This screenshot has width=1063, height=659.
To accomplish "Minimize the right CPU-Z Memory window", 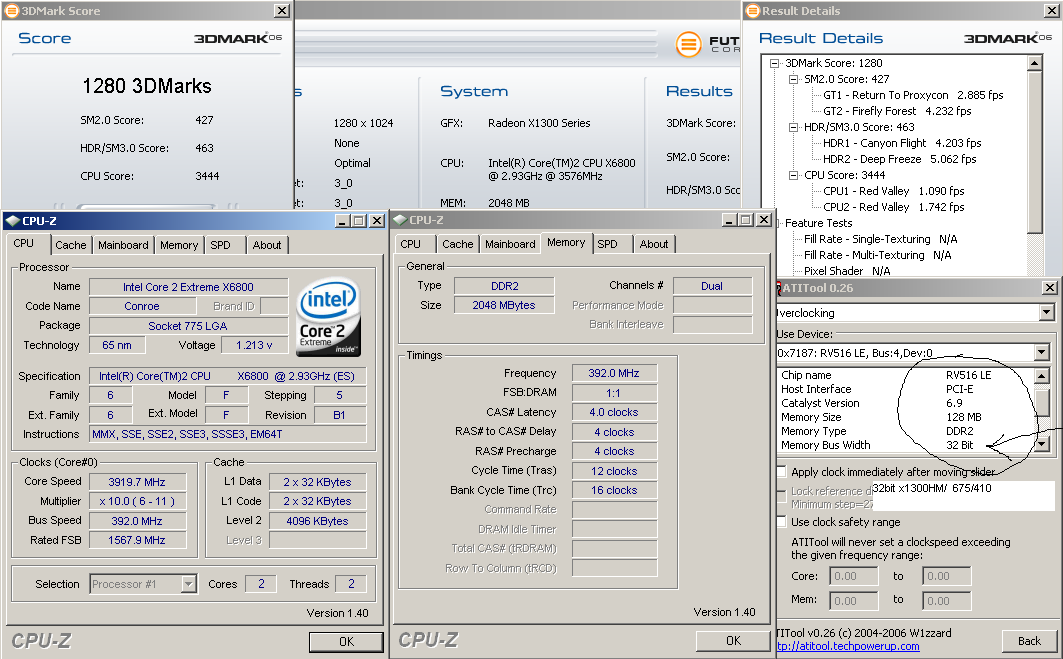I will [x=729, y=220].
